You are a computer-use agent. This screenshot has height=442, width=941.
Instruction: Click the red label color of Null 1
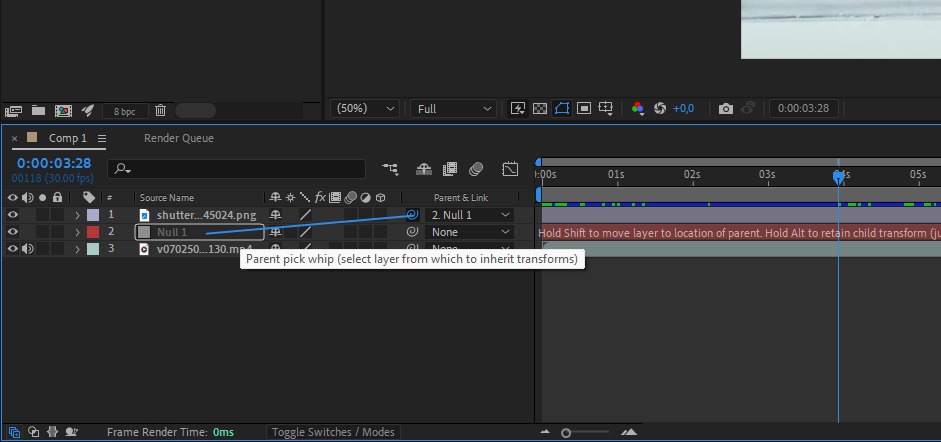coord(93,231)
